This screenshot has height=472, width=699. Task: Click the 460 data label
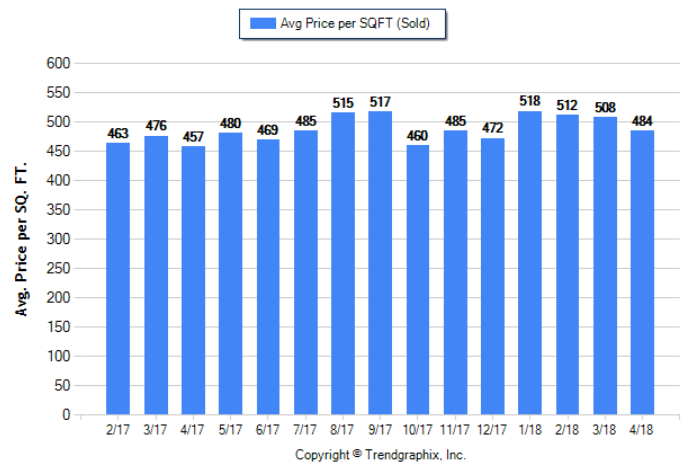pyautogui.click(x=418, y=136)
